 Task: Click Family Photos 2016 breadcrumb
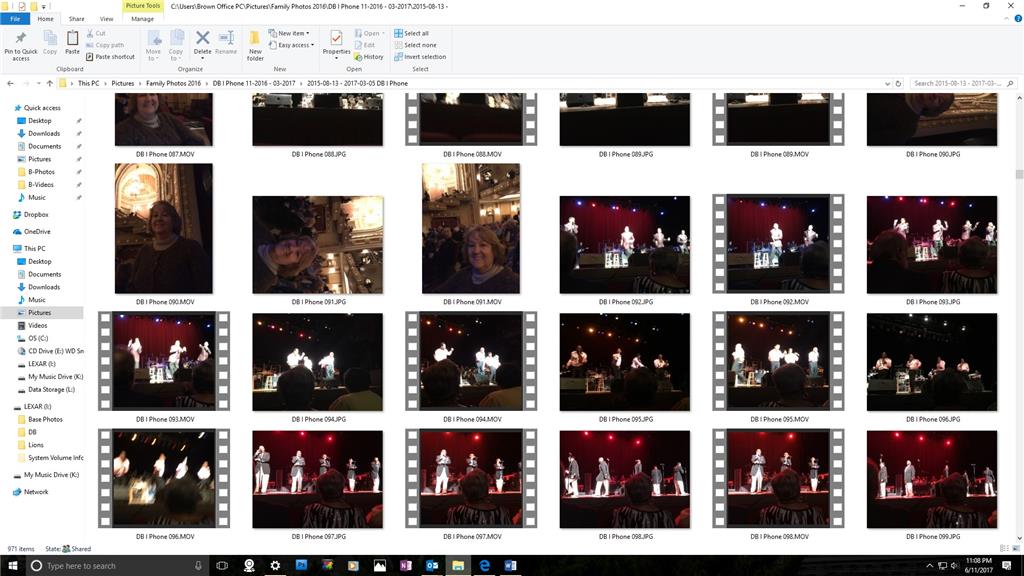click(x=173, y=84)
